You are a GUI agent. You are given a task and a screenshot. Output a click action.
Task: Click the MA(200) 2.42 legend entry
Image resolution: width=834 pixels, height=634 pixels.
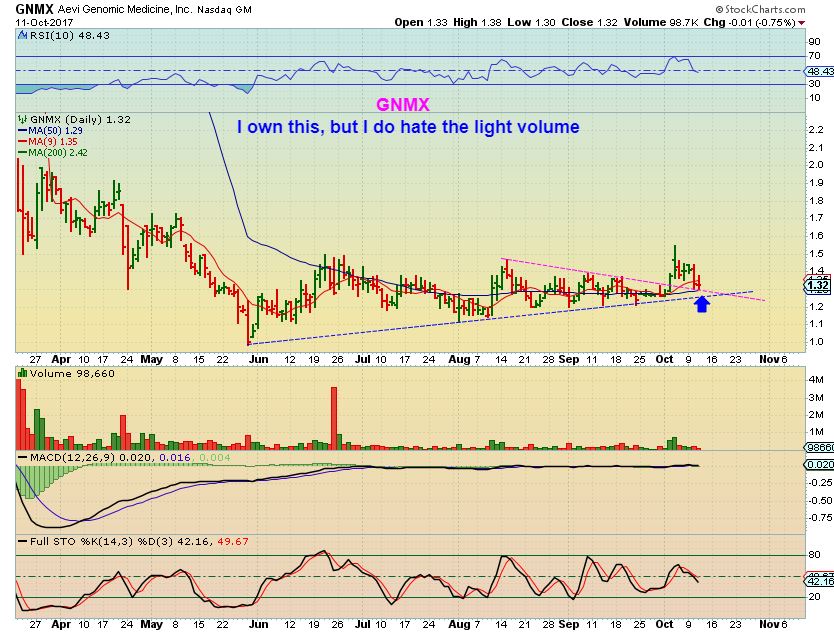[x=58, y=153]
